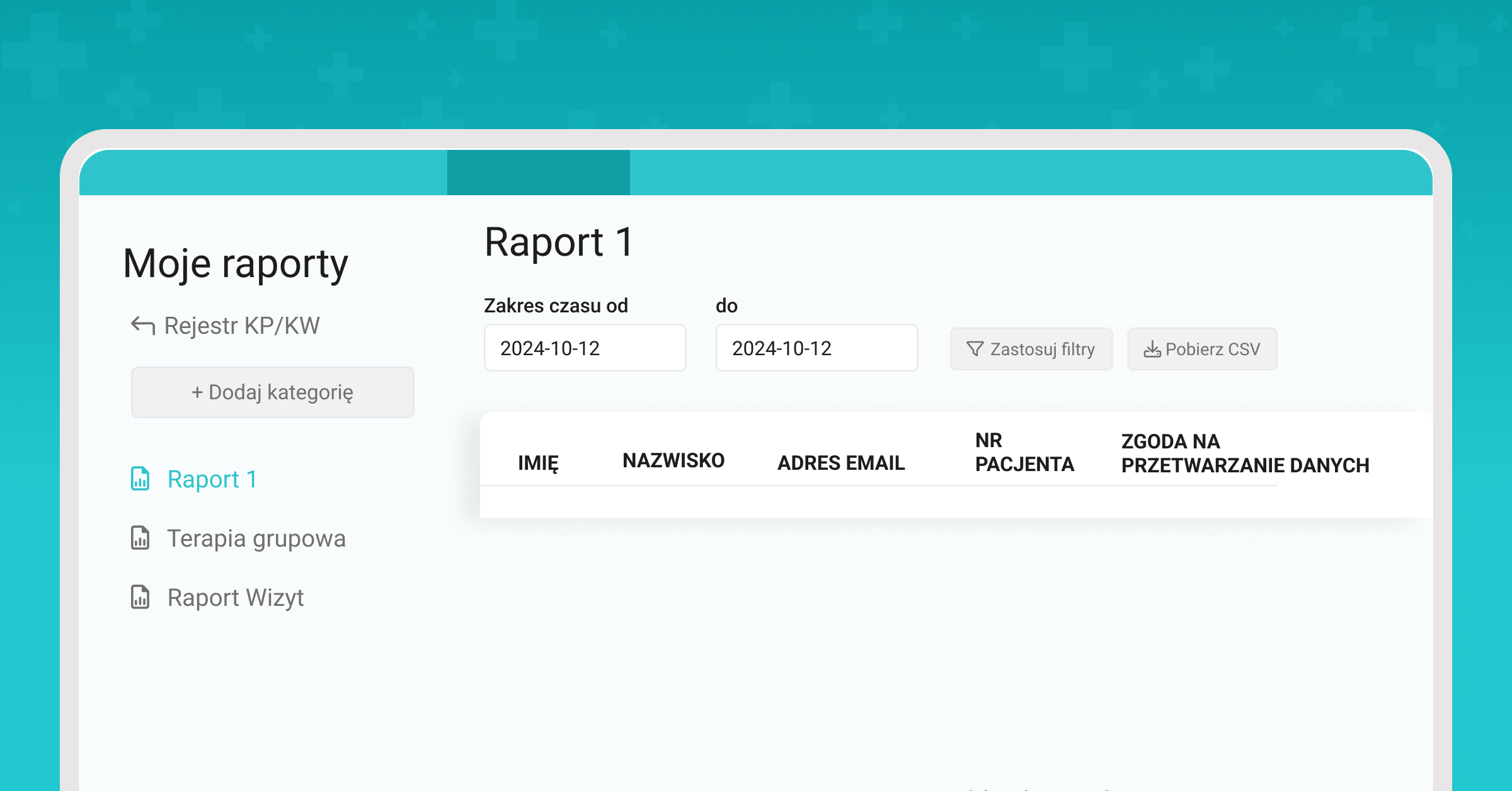Click the Zakres czasu od label
Image resolution: width=1512 pixels, height=791 pixels.
tap(556, 305)
